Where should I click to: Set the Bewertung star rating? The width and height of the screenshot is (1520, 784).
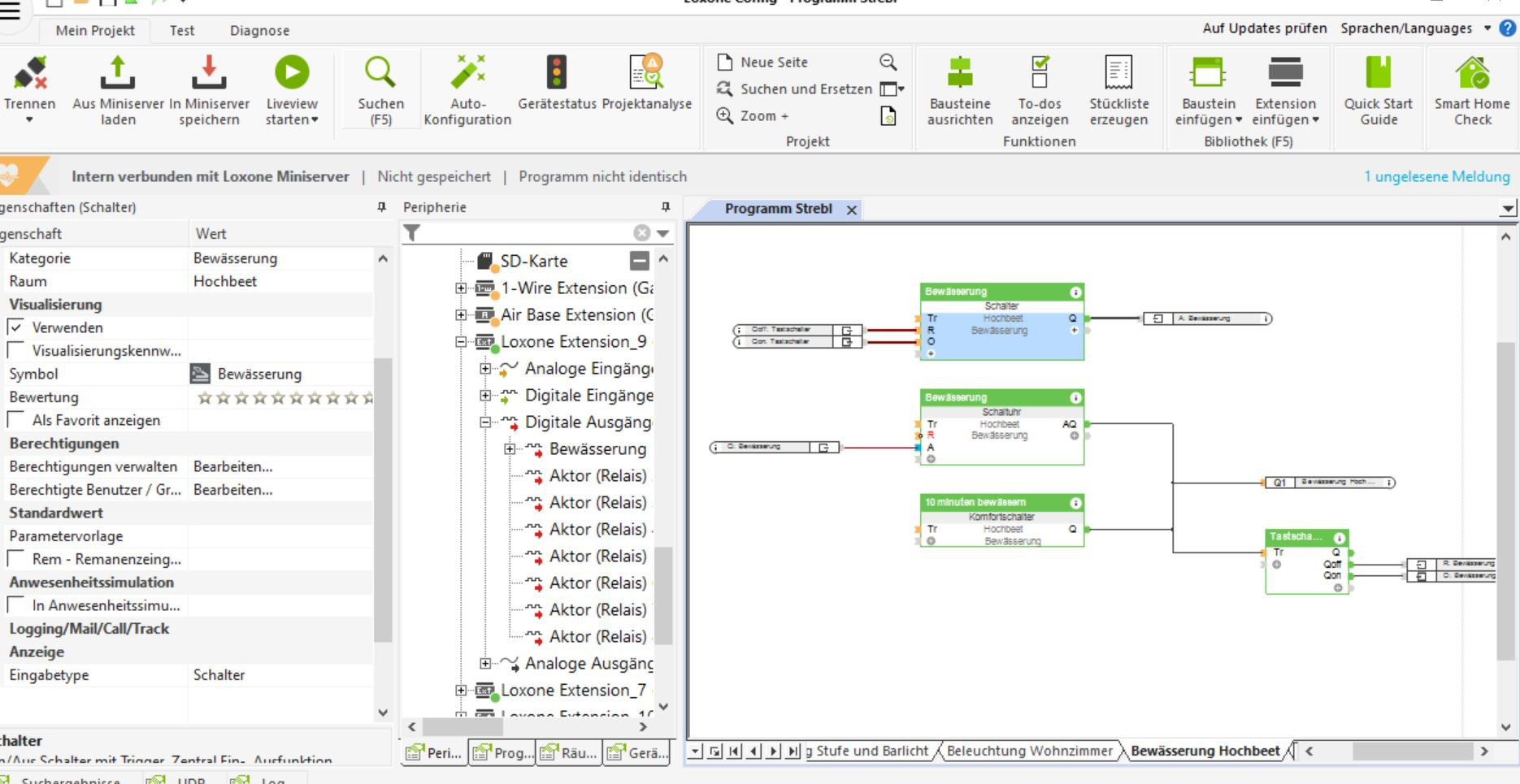click(x=286, y=397)
